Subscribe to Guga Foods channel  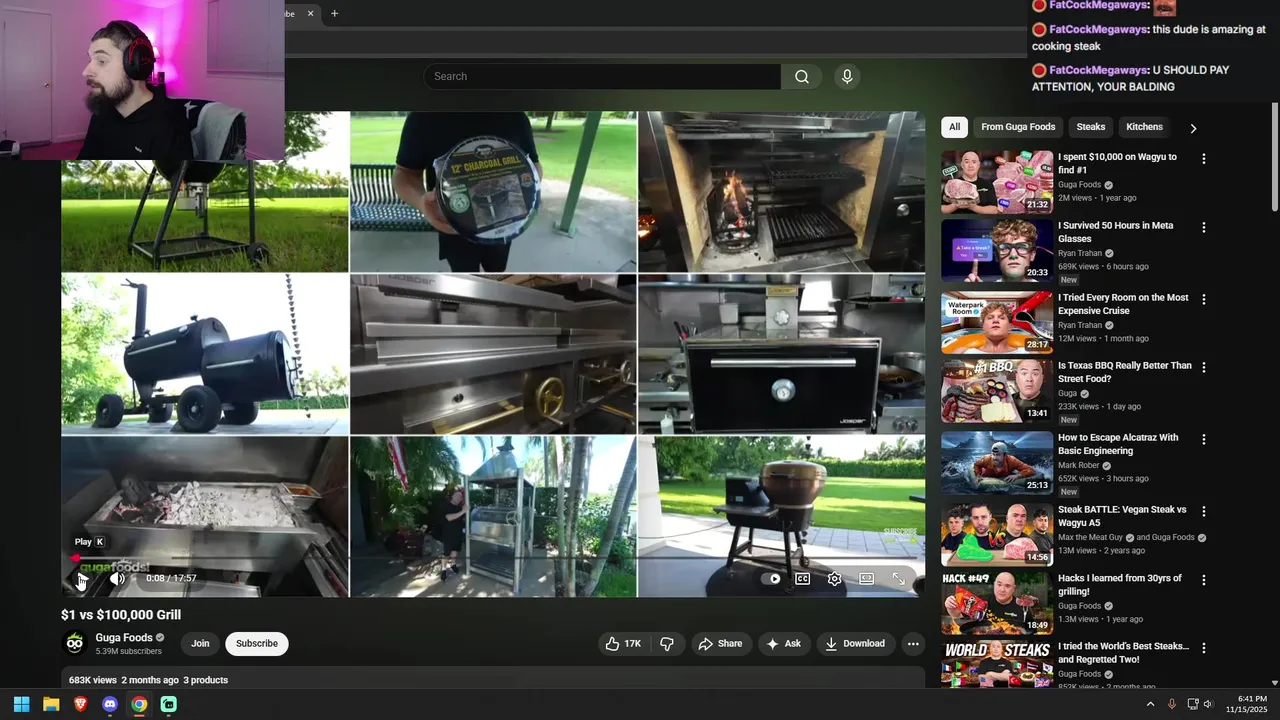coord(257,644)
